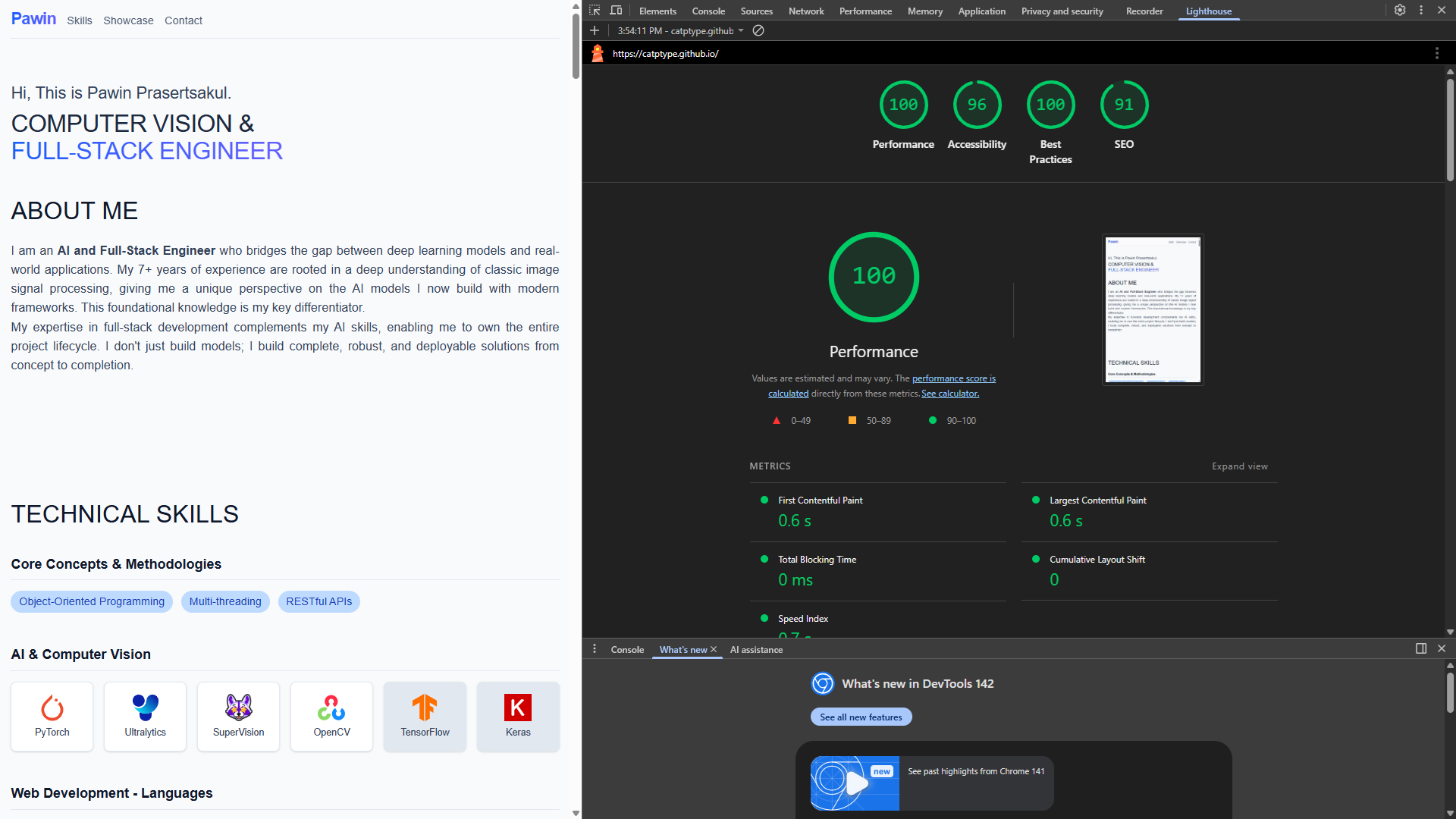The width and height of the screenshot is (1456, 819).
Task: Click the PyTorch skill card
Action: click(52, 717)
